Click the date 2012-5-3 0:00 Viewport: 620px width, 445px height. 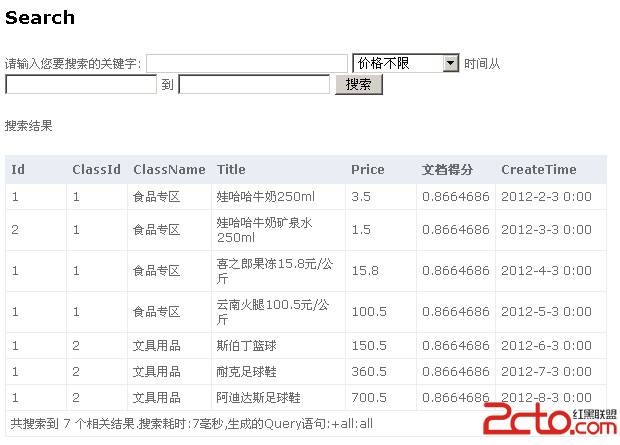(546, 312)
